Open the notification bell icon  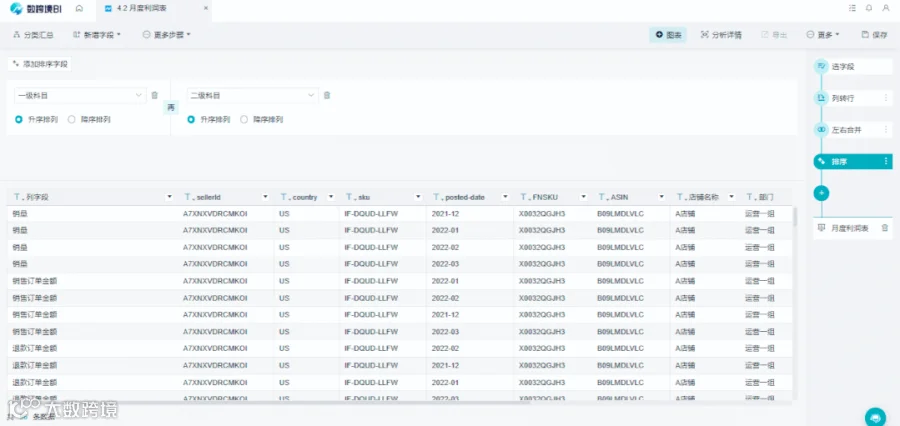[x=869, y=8]
